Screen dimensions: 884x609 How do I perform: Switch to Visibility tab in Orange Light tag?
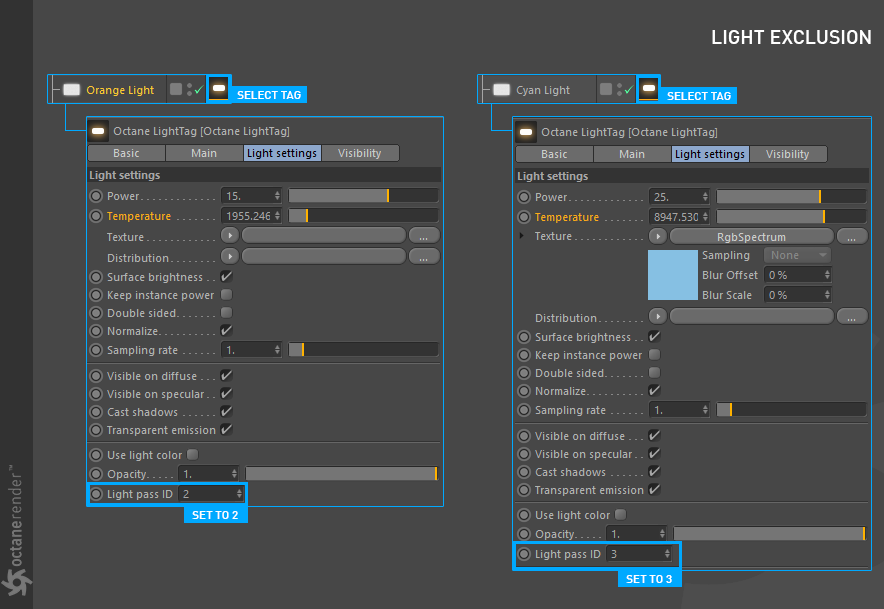click(359, 153)
